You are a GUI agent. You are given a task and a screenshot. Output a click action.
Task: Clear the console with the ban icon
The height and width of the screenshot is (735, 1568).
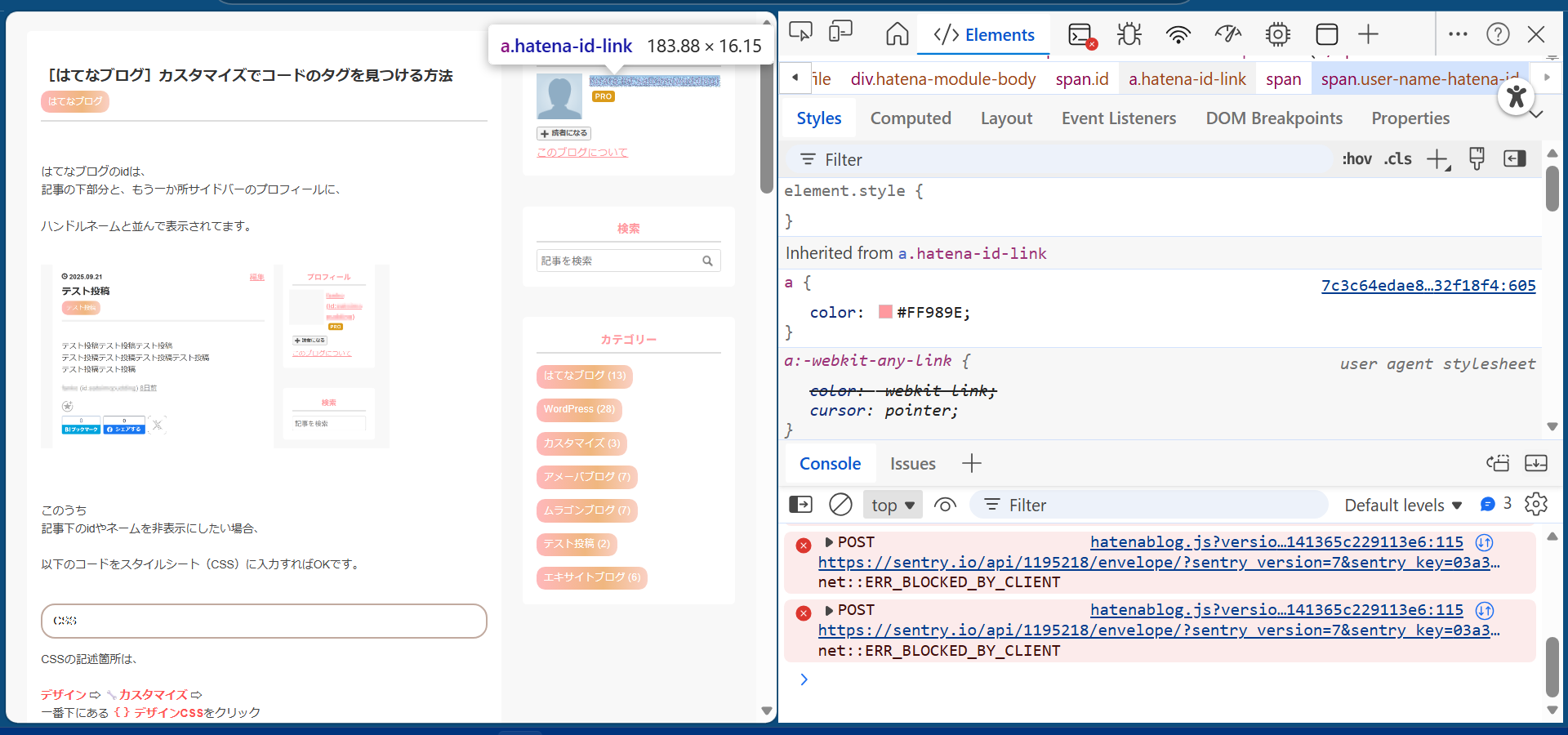point(840,505)
